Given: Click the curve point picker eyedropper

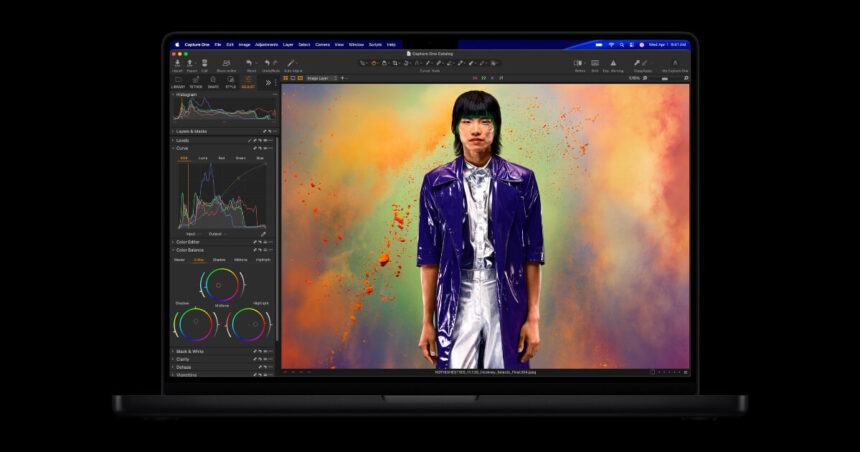Looking at the screenshot, I should point(263,234).
